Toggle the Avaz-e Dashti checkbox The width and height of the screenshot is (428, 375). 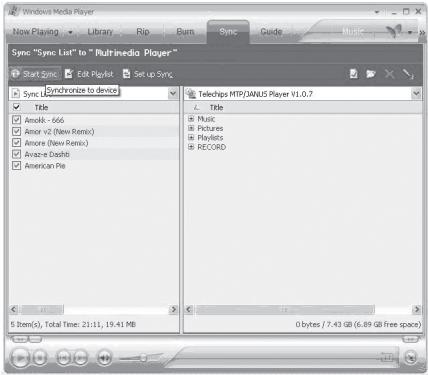tap(16, 154)
